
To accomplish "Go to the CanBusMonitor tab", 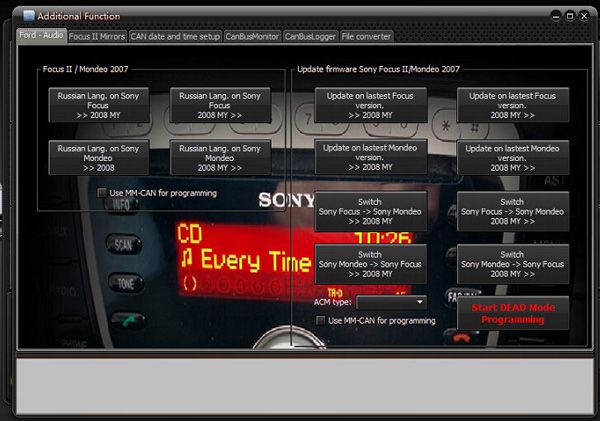I will (x=252, y=36).
